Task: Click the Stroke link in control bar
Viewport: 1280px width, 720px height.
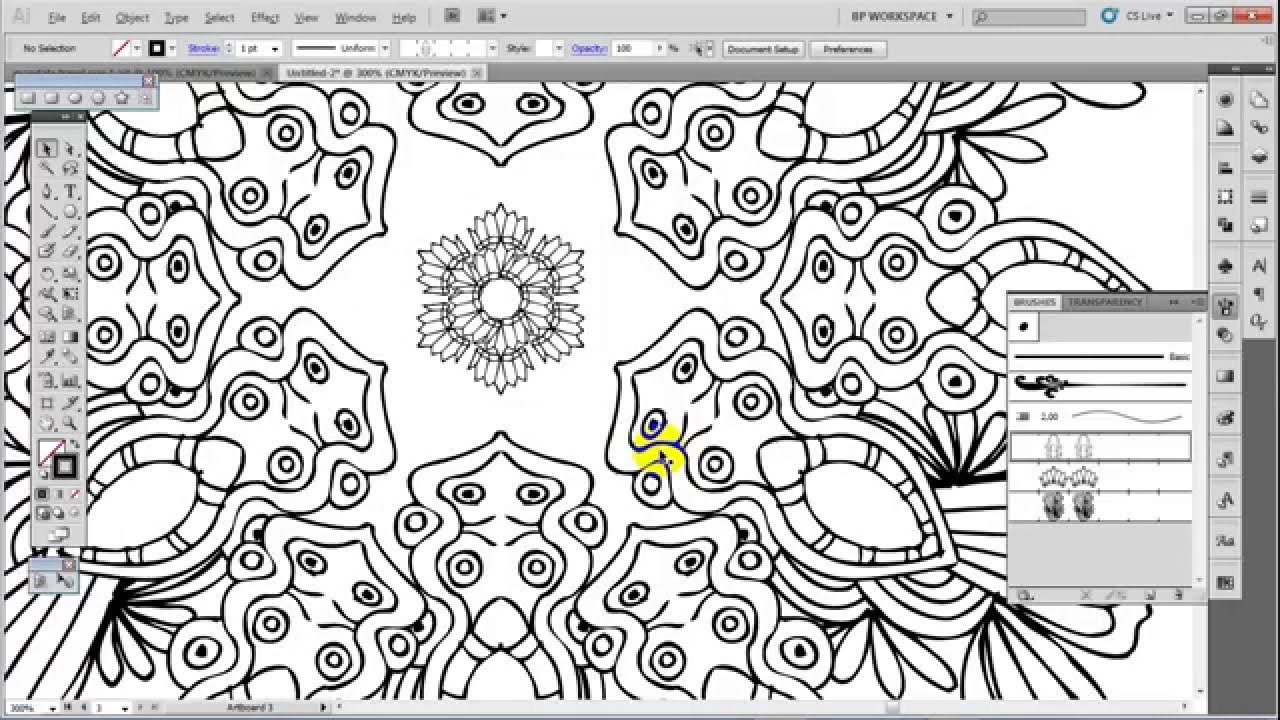Action: tap(202, 48)
